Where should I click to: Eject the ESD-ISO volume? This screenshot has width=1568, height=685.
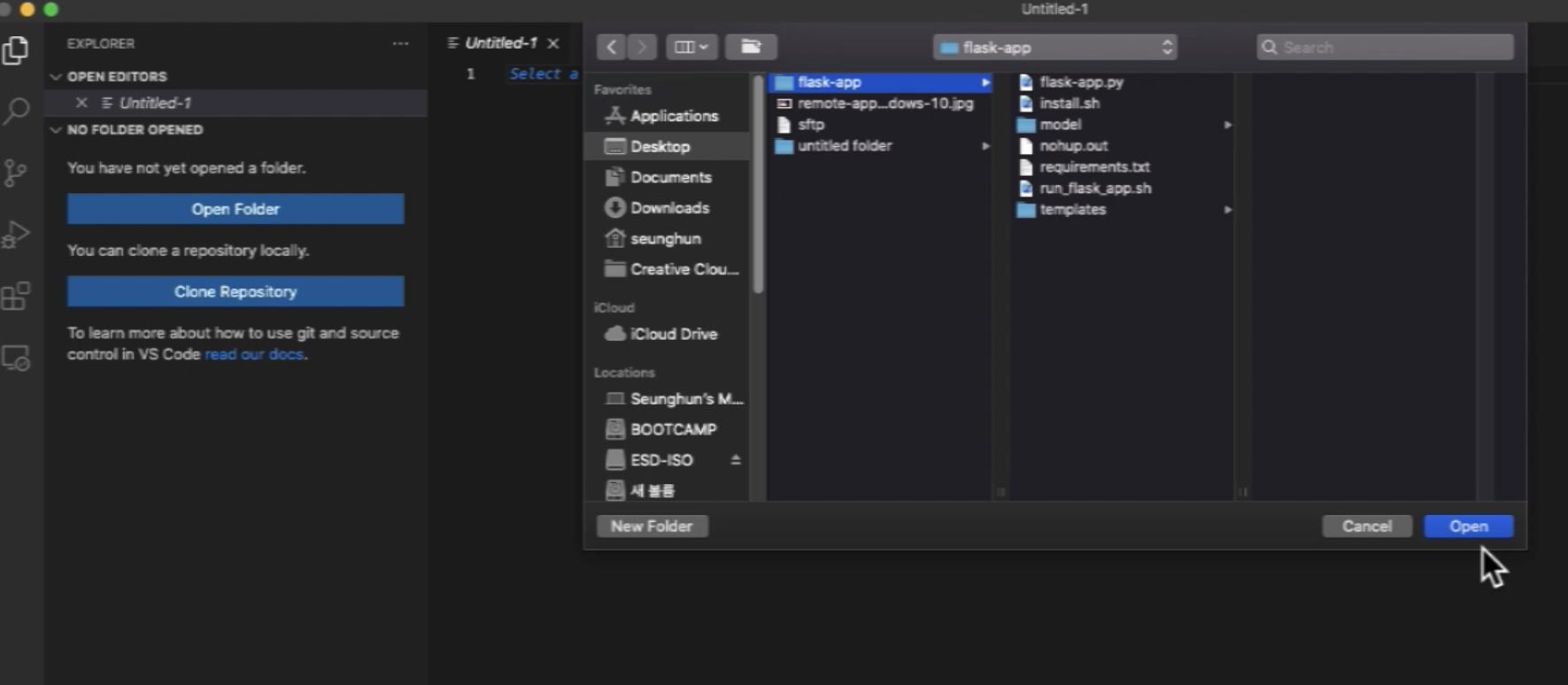(x=736, y=460)
